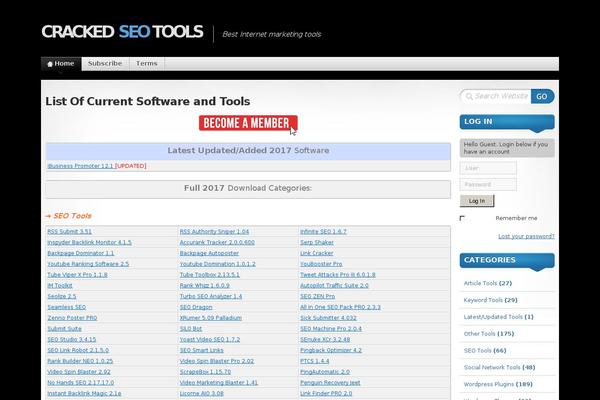
Task: Open Submit Suite link
Action: coord(64,329)
